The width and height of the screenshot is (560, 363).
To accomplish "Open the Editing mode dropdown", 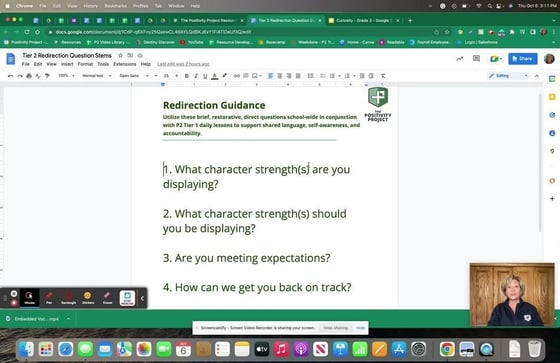I will click(x=508, y=76).
